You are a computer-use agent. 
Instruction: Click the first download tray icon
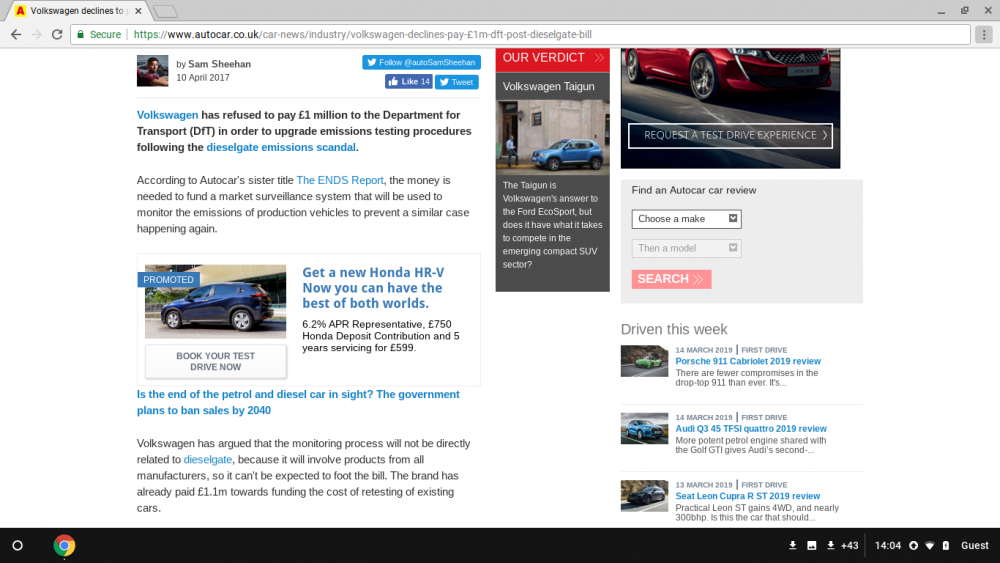click(793, 546)
